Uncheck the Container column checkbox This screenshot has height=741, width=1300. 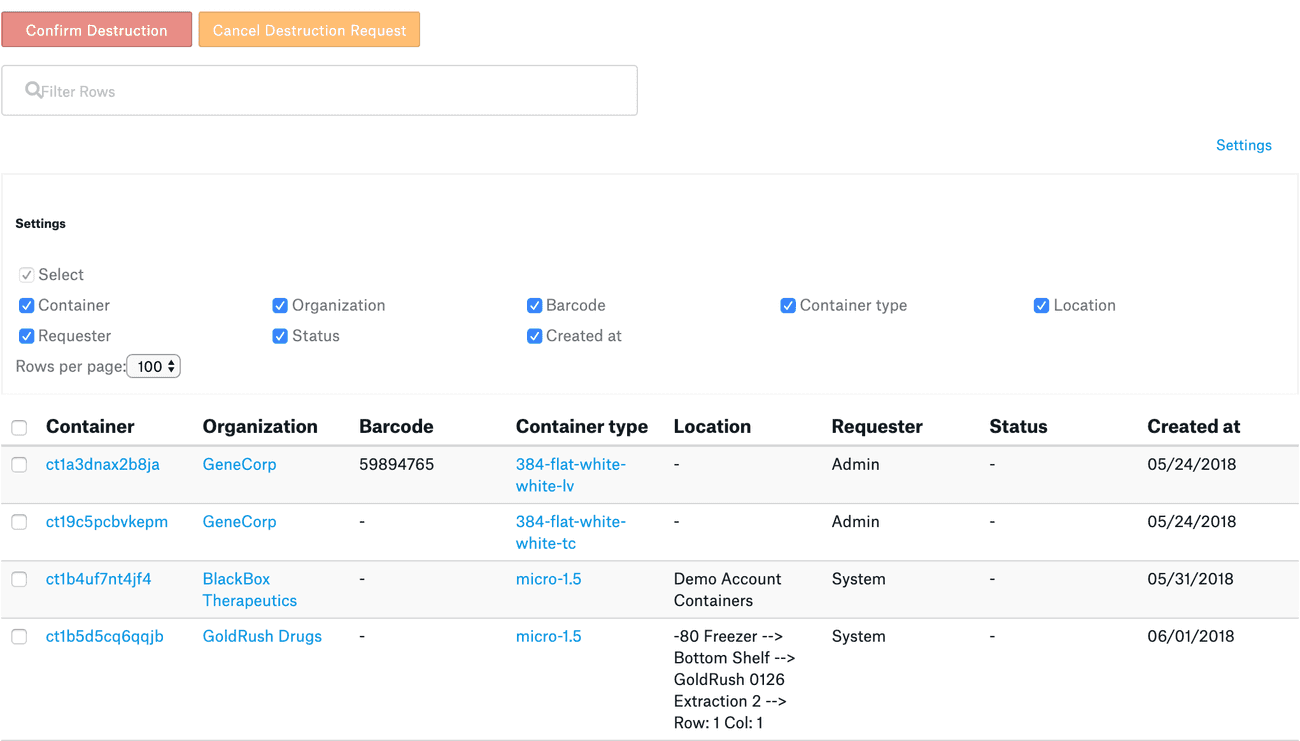coord(27,306)
